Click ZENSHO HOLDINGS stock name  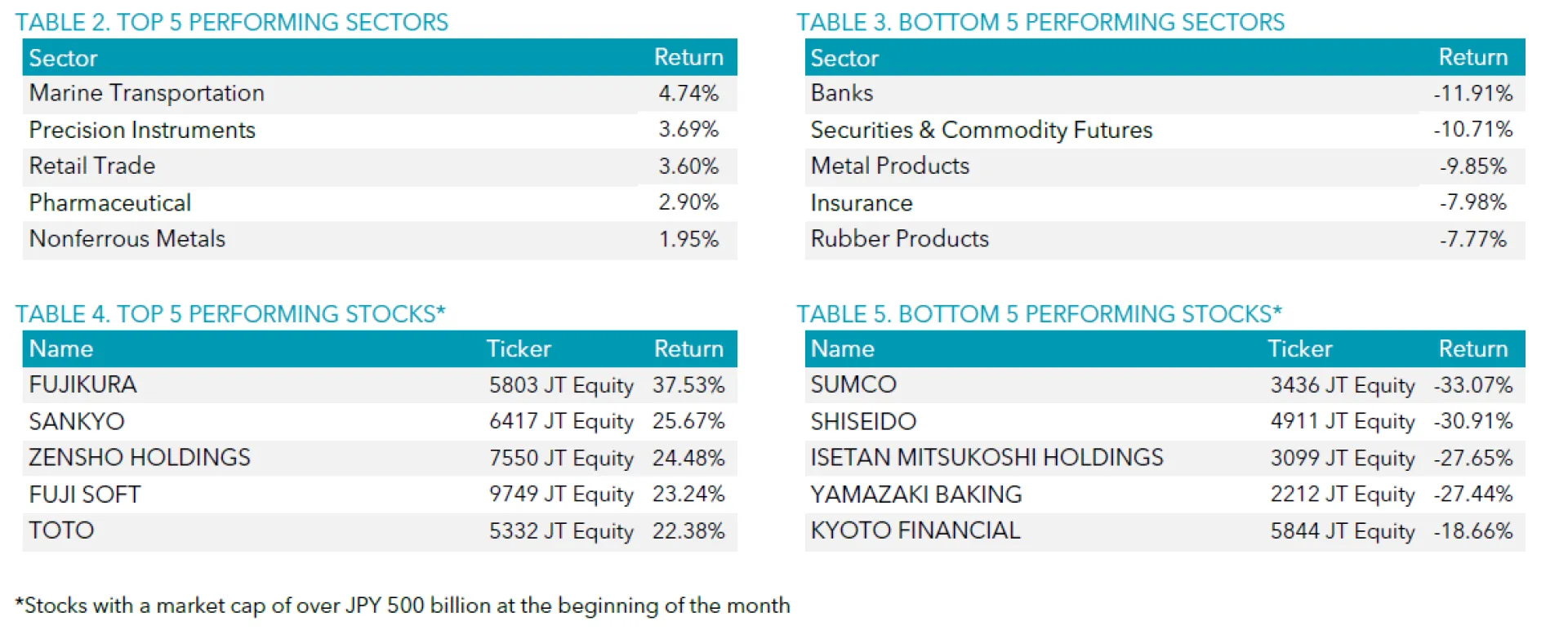pyautogui.click(x=140, y=457)
